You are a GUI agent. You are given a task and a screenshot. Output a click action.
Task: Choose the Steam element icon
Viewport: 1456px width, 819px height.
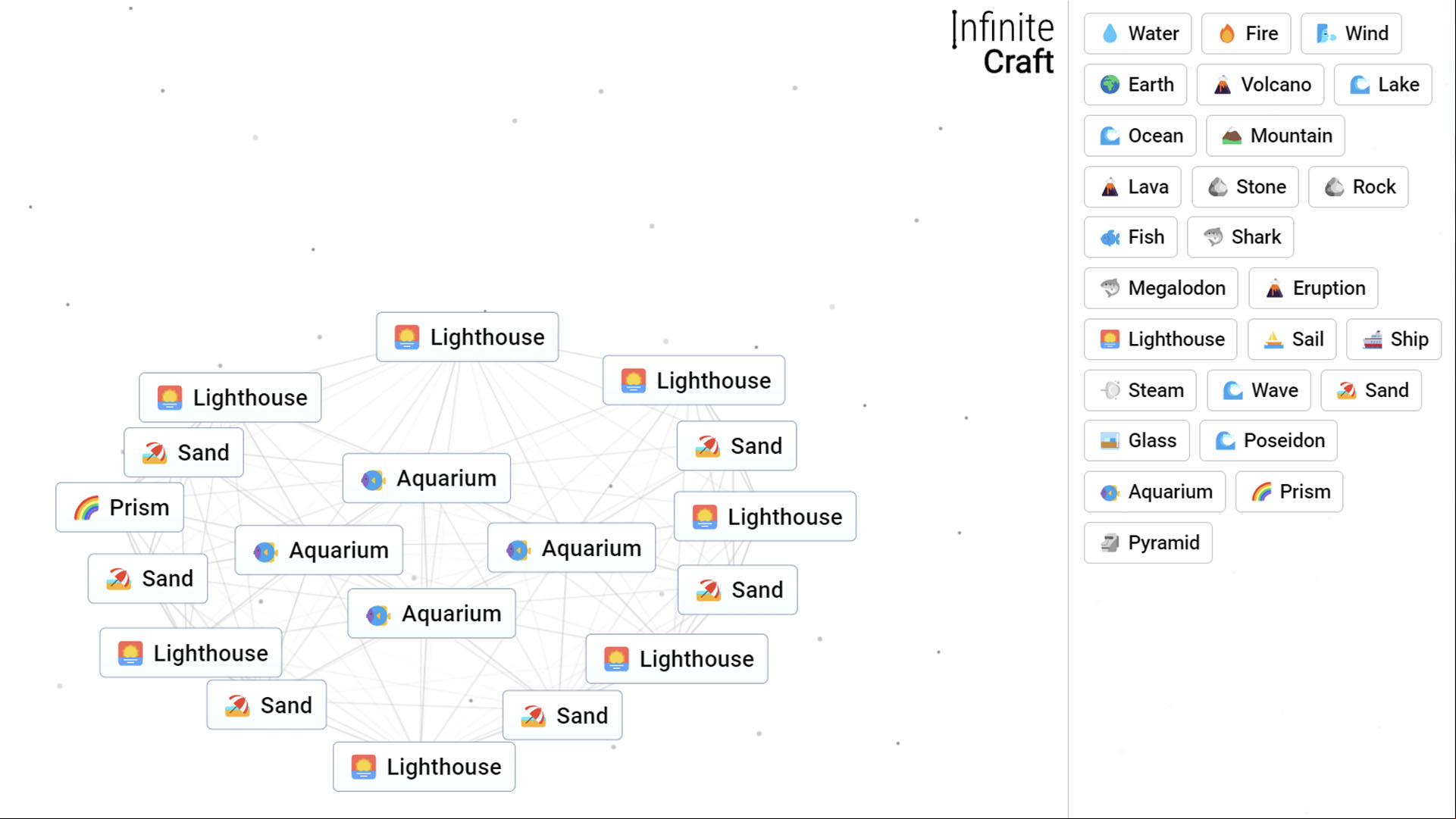[x=1110, y=390]
